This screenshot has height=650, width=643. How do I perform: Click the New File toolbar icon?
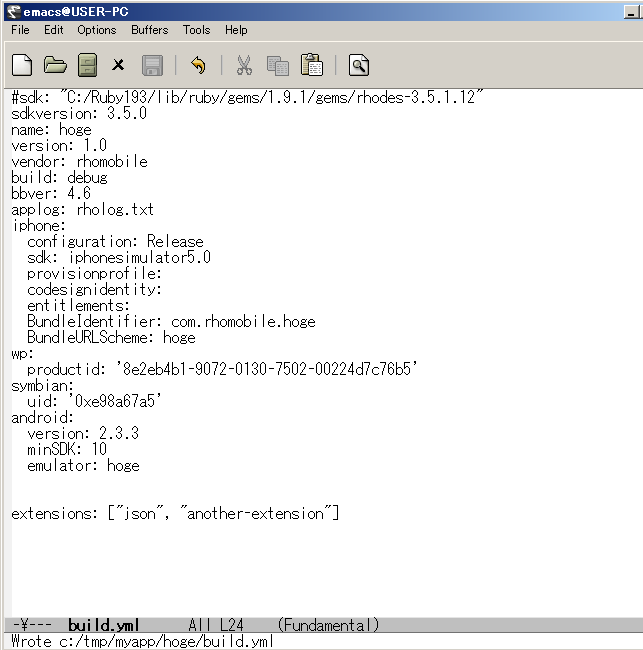pos(22,65)
